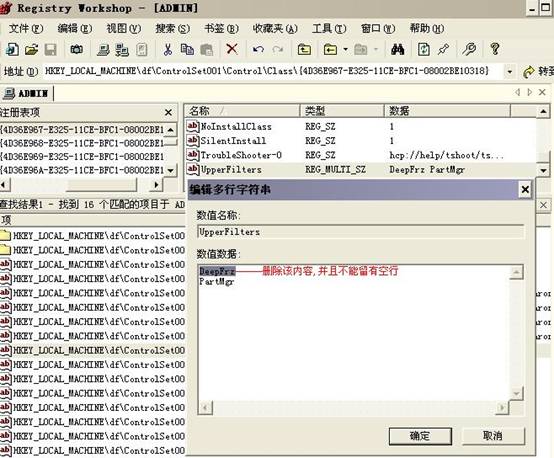The image size is (554, 458).
Task: Click the redo arrow icon
Action: [278, 49]
